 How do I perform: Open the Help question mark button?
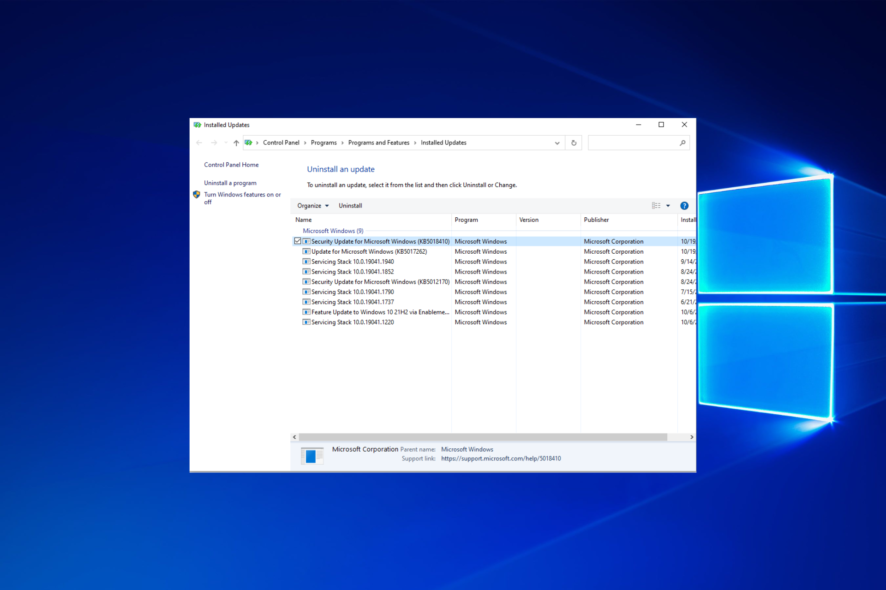[x=684, y=206]
